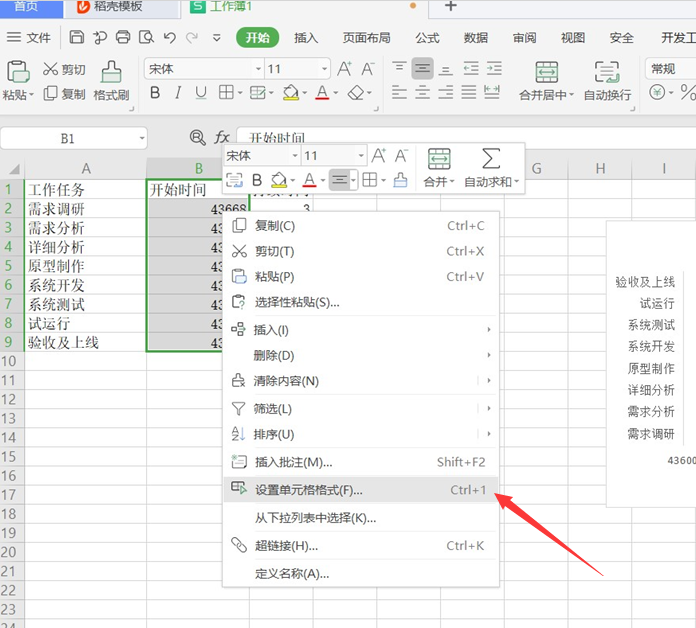696x628 pixels.
Task: Click the Redo arrow icon
Action: (192, 37)
